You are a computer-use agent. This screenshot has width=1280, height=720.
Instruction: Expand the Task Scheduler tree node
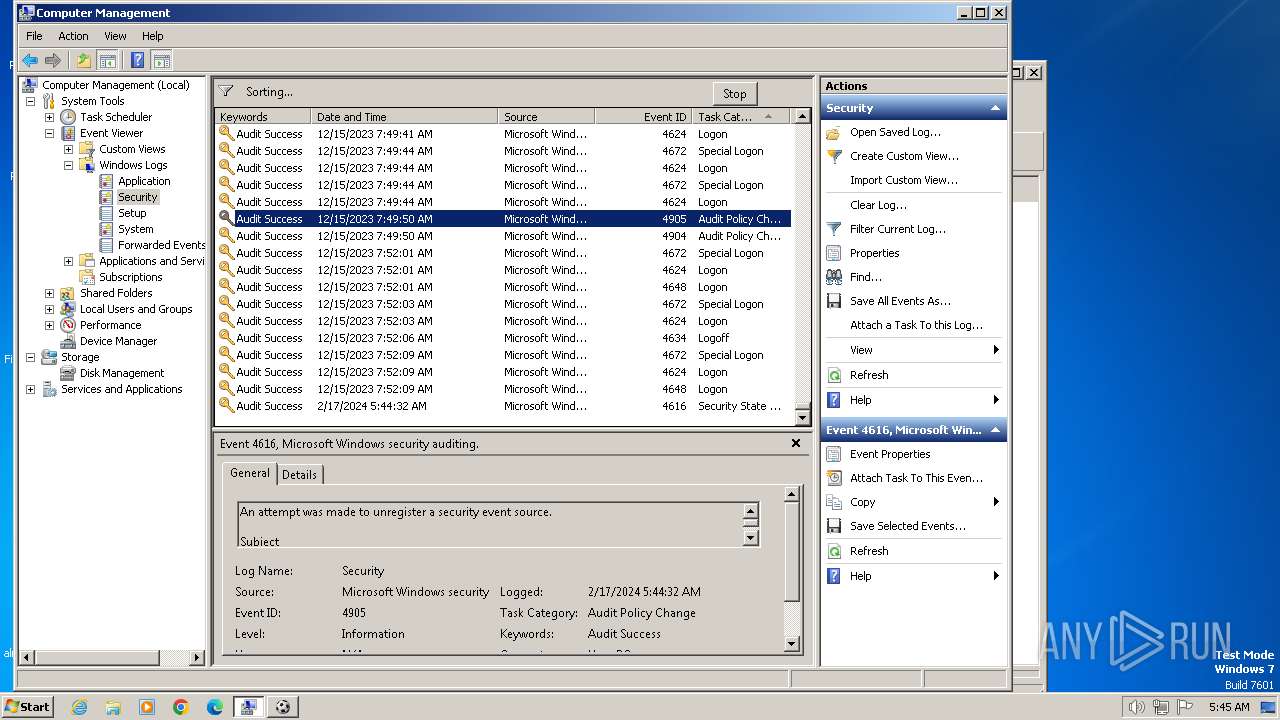tap(49, 117)
